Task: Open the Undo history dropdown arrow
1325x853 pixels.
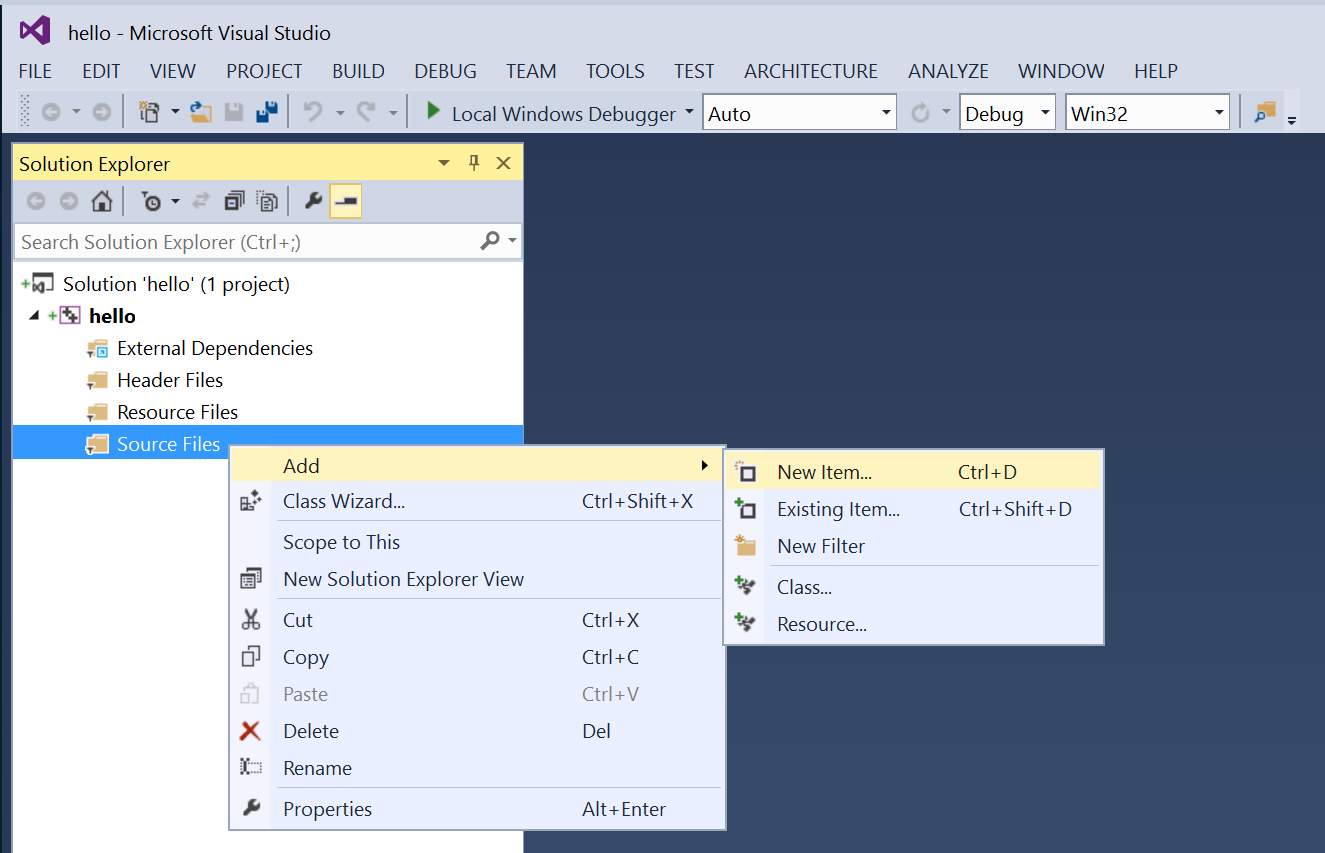Action: (x=340, y=113)
